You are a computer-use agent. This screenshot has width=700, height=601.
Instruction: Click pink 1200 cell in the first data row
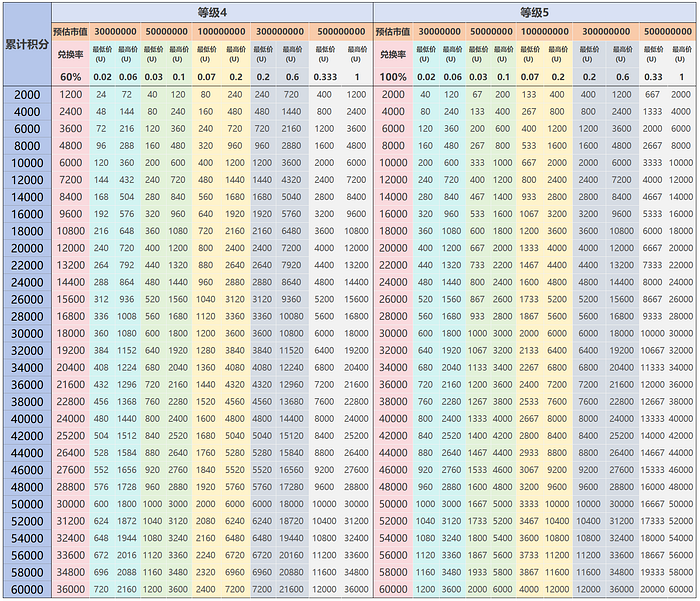tap(71, 94)
